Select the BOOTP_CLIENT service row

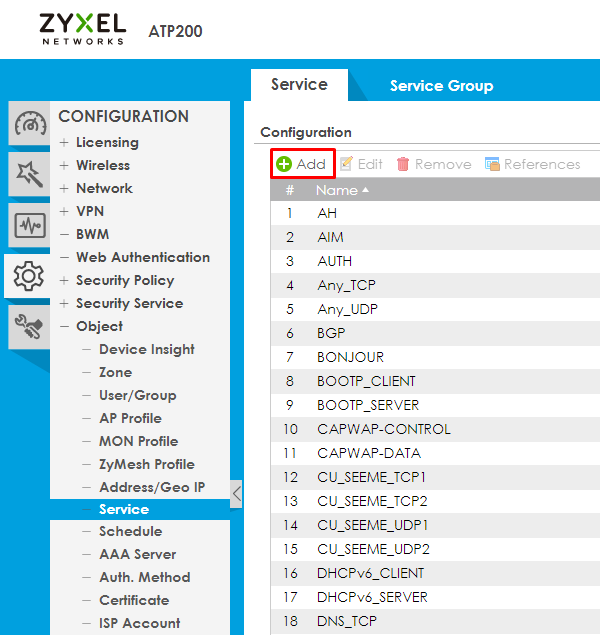click(x=435, y=381)
